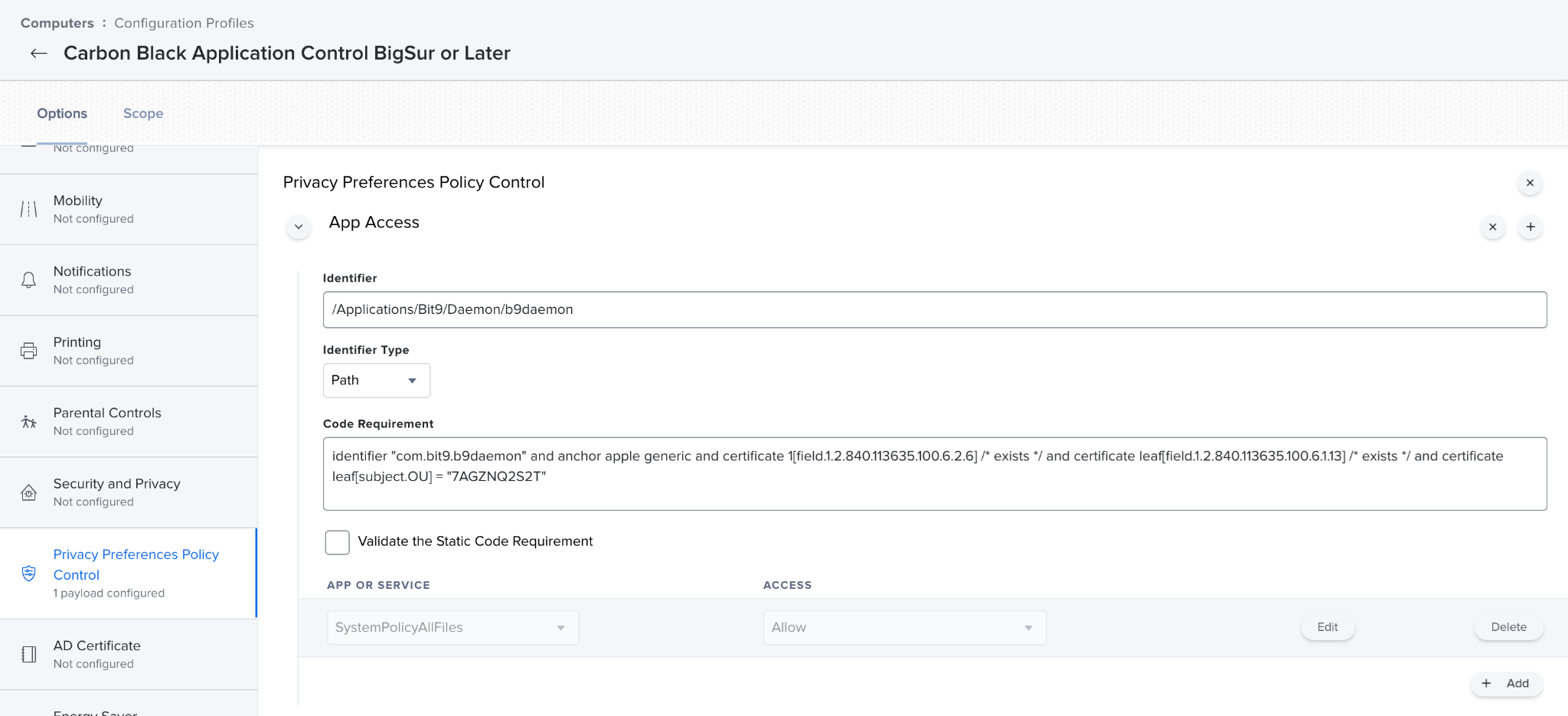Switch to the Options tab
Viewport: 1568px width, 716px height.
(x=62, y=113)
